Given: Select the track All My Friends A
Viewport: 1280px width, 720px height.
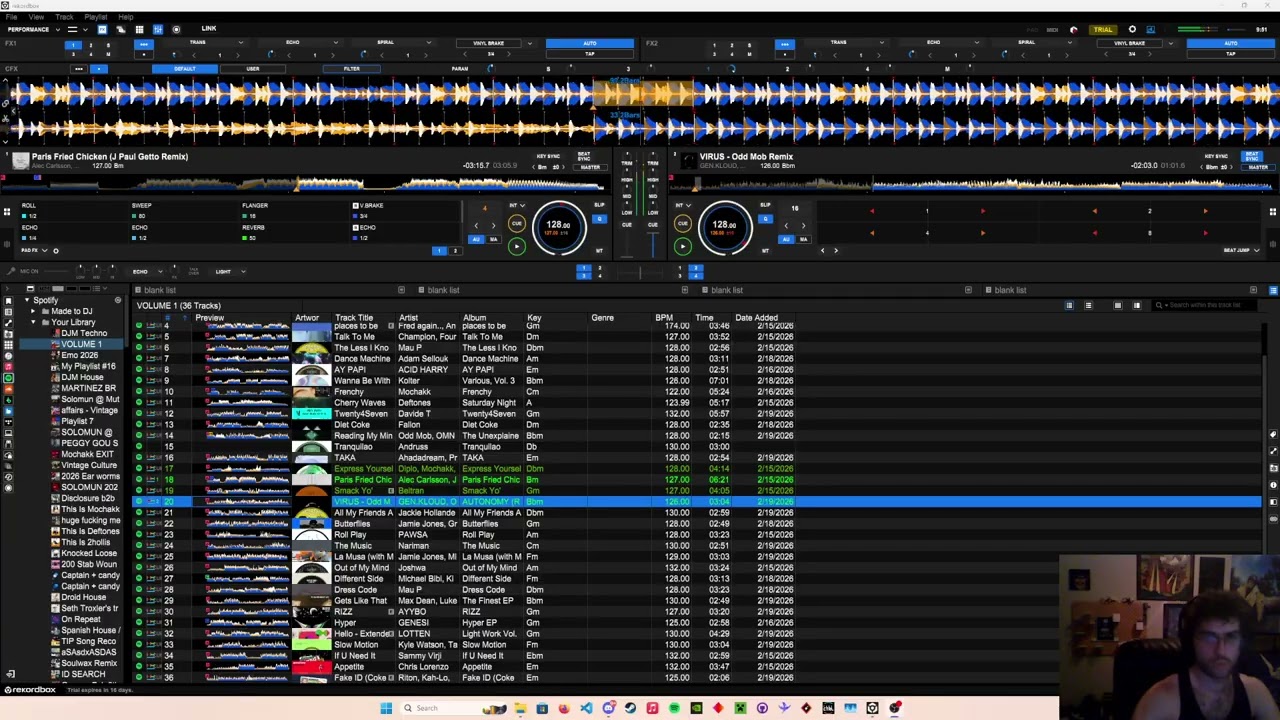Looking at the screenshot, I should pyautogui.click(x=362, y=513).
